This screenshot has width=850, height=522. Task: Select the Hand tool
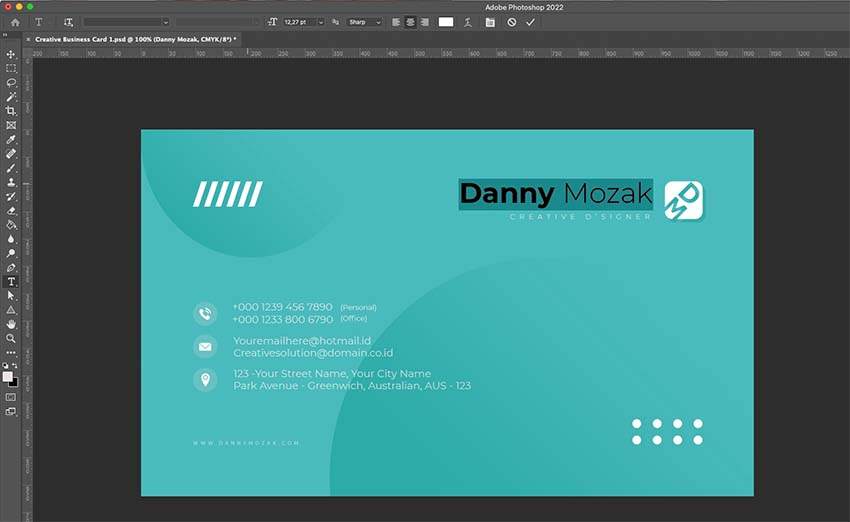click(x=11, y=324)
